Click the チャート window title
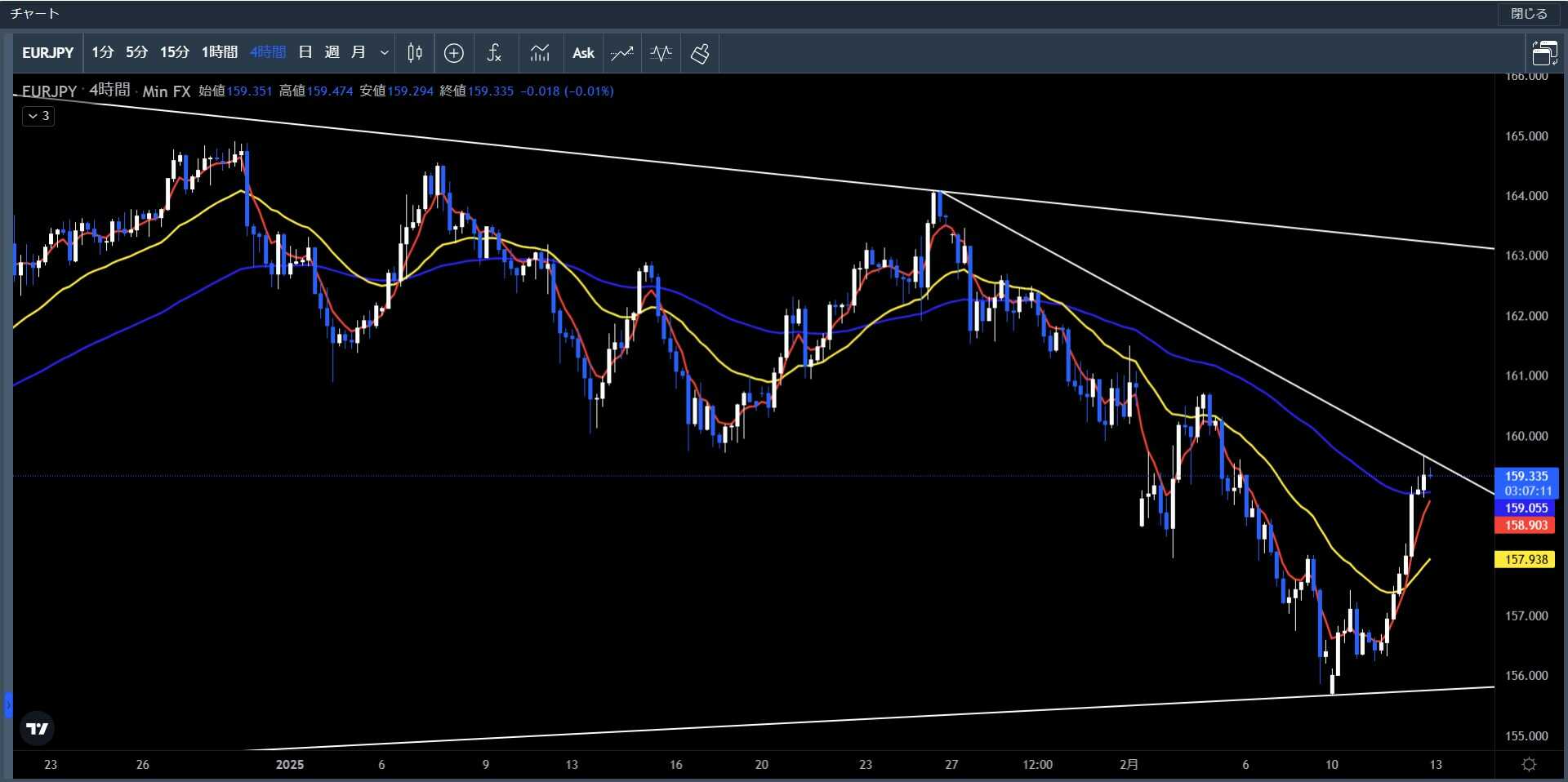This screenshot has width=1568, height=782. point(35,14)
